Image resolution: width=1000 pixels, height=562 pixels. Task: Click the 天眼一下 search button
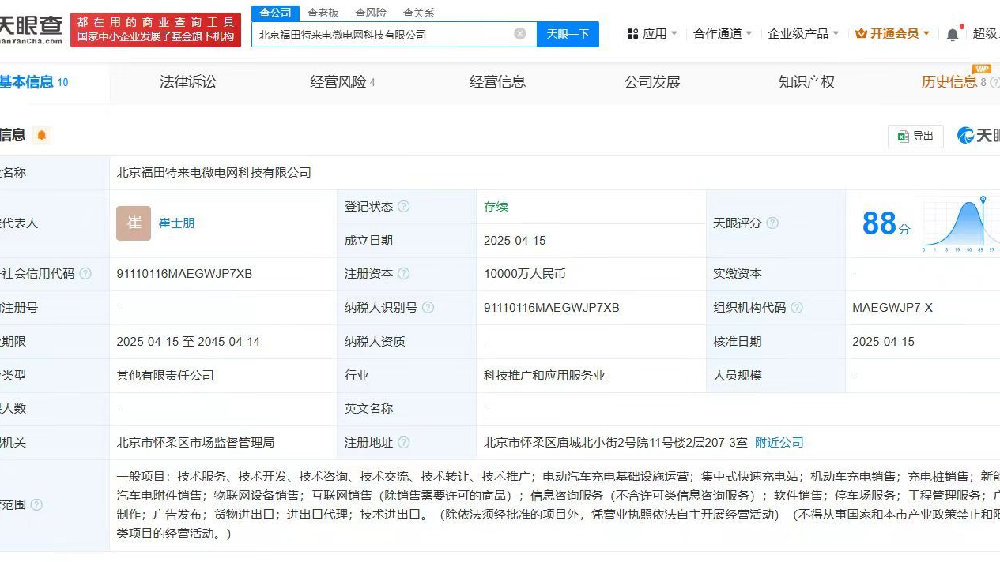pos(568,34)
